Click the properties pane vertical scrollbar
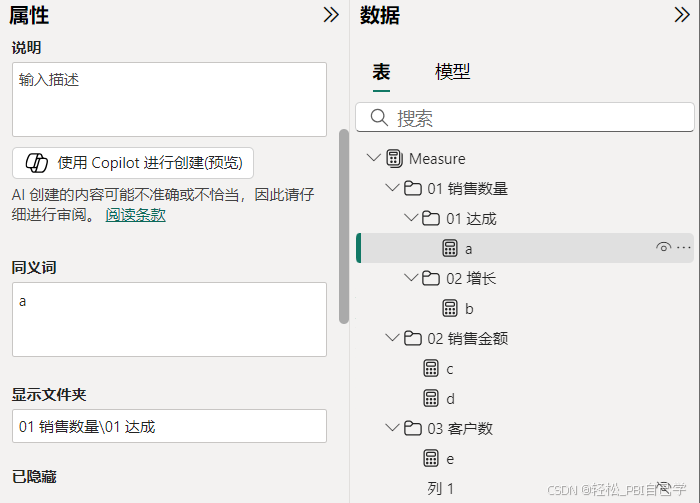 344,226
